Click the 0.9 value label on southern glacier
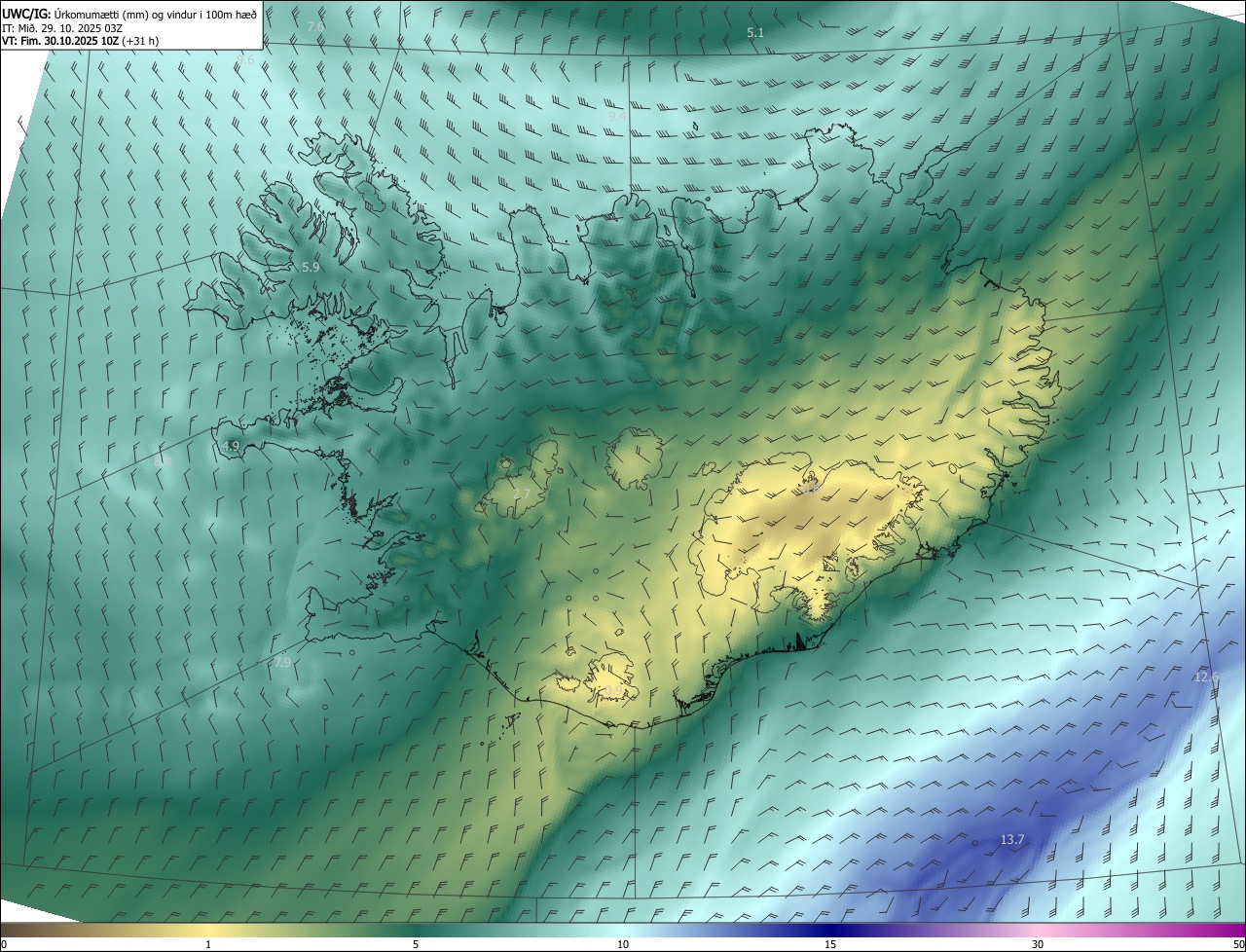 pos(613,690)
